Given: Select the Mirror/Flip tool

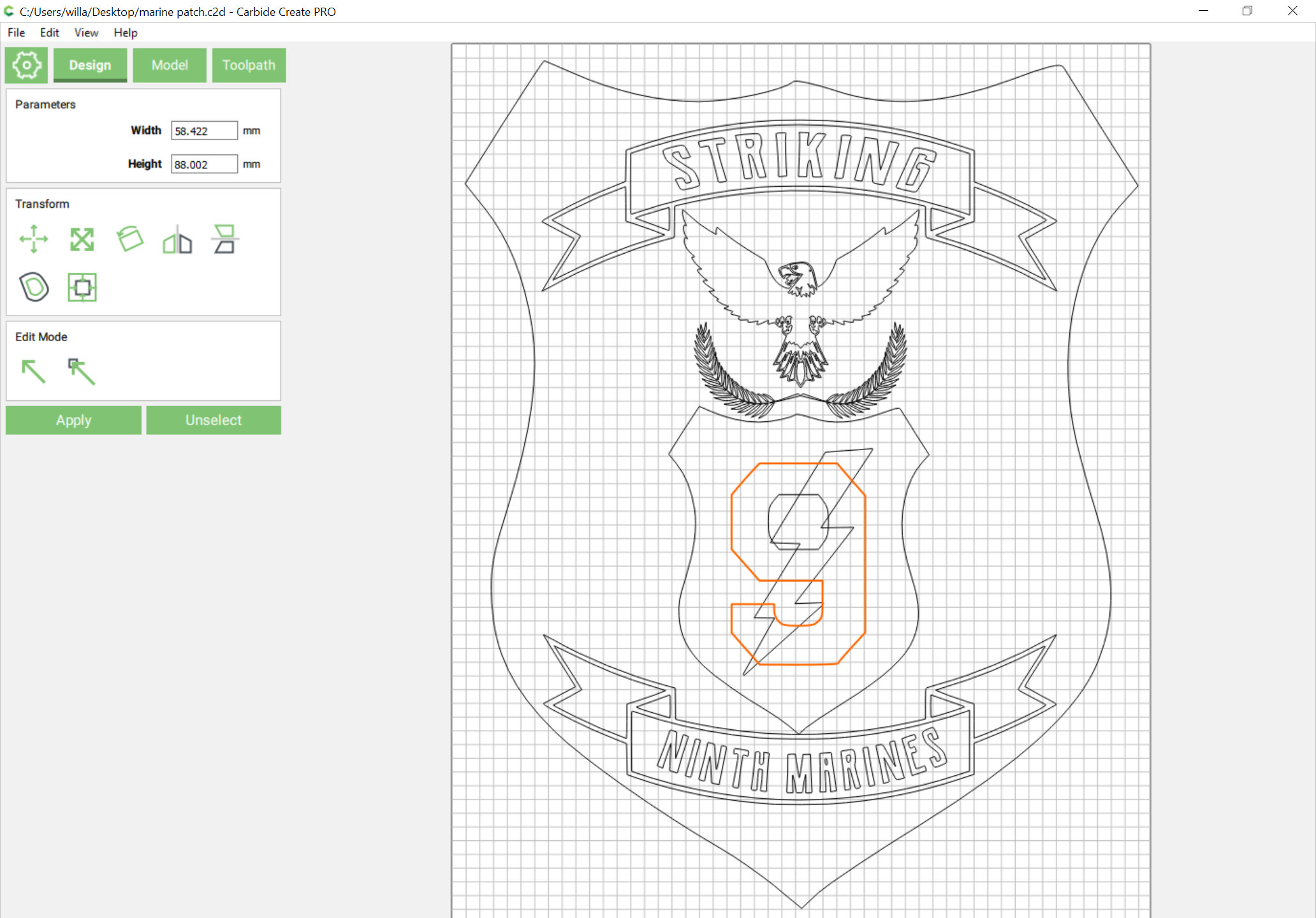Looking at the screenshot, I should point(177,240).
